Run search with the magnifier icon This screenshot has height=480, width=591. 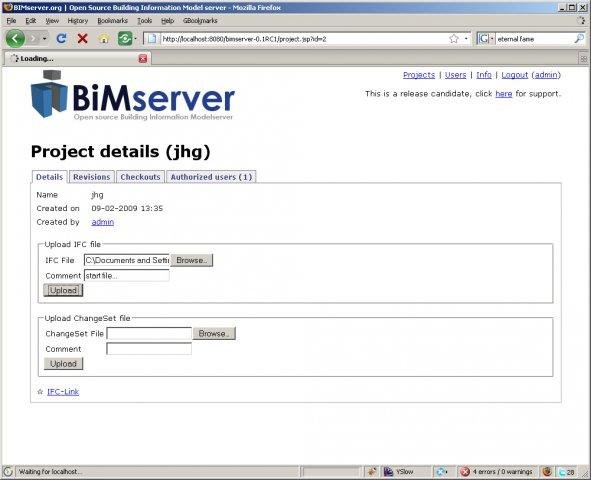click(579, 38)
